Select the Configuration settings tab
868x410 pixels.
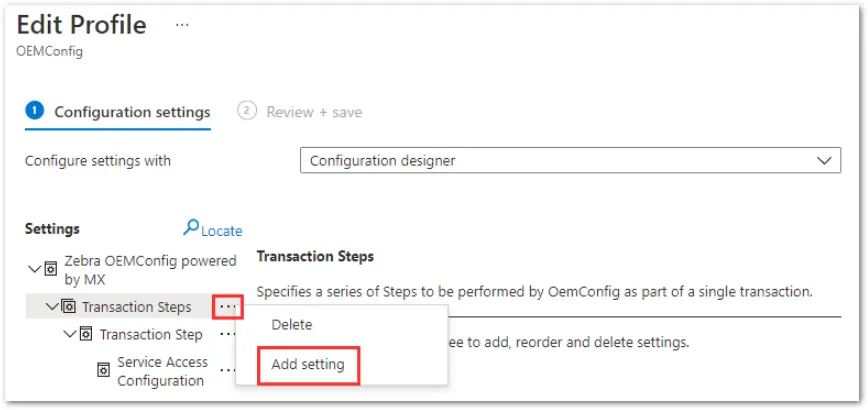pos(118,112)
